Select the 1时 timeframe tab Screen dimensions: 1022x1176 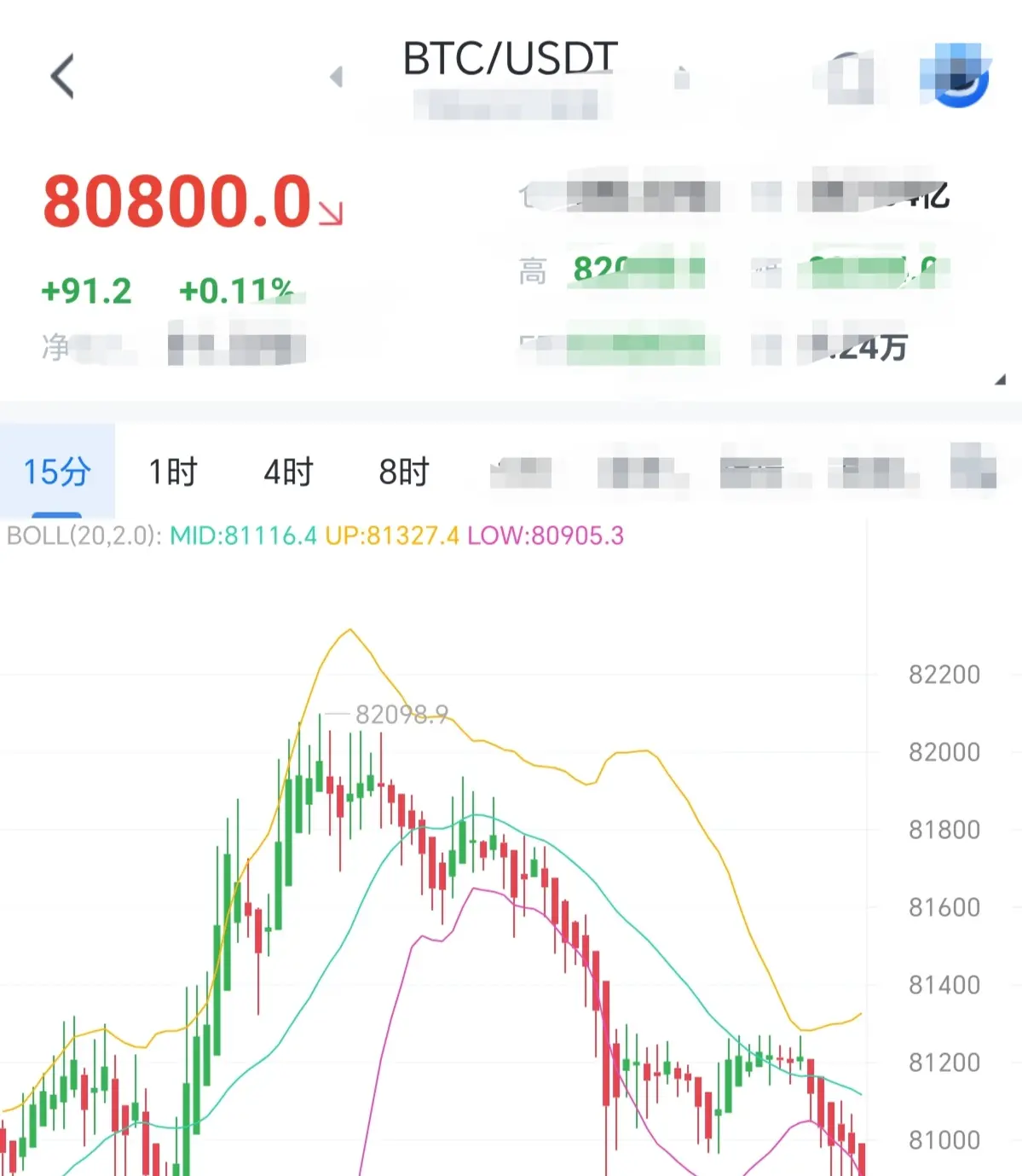tap(173, 472)
